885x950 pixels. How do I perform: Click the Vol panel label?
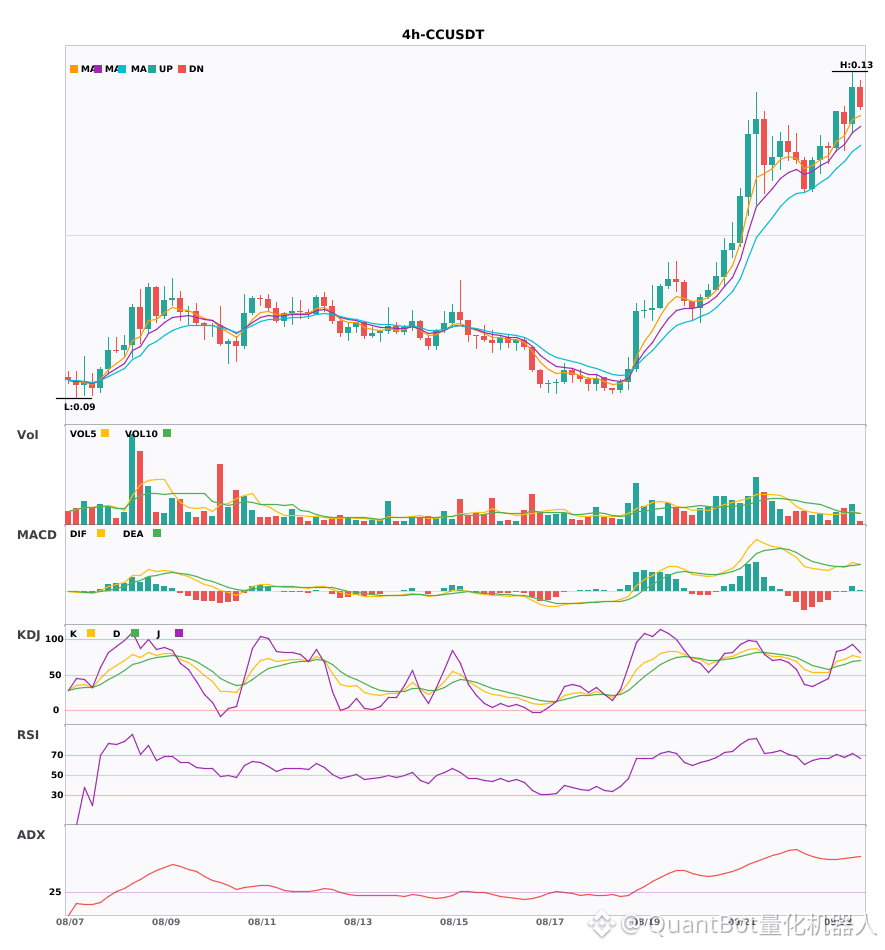(28, 435)
